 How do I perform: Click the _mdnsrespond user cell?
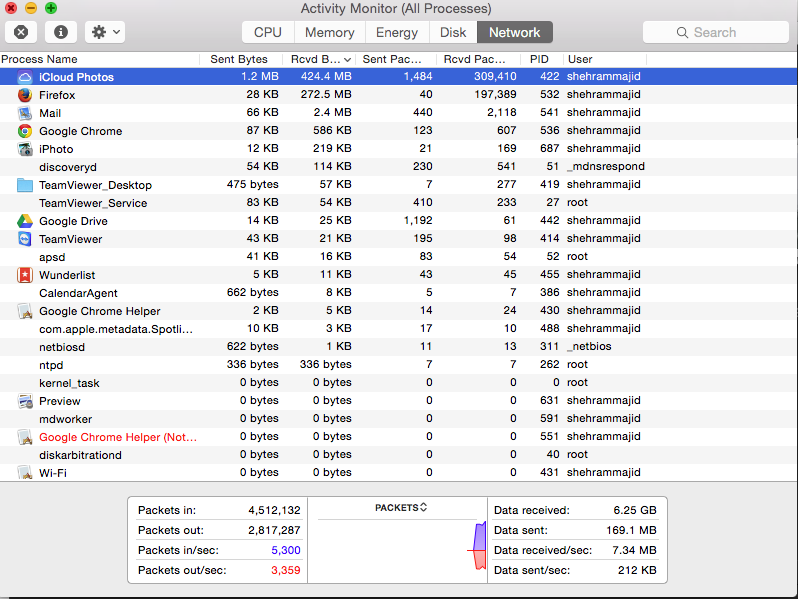(606, 166)
